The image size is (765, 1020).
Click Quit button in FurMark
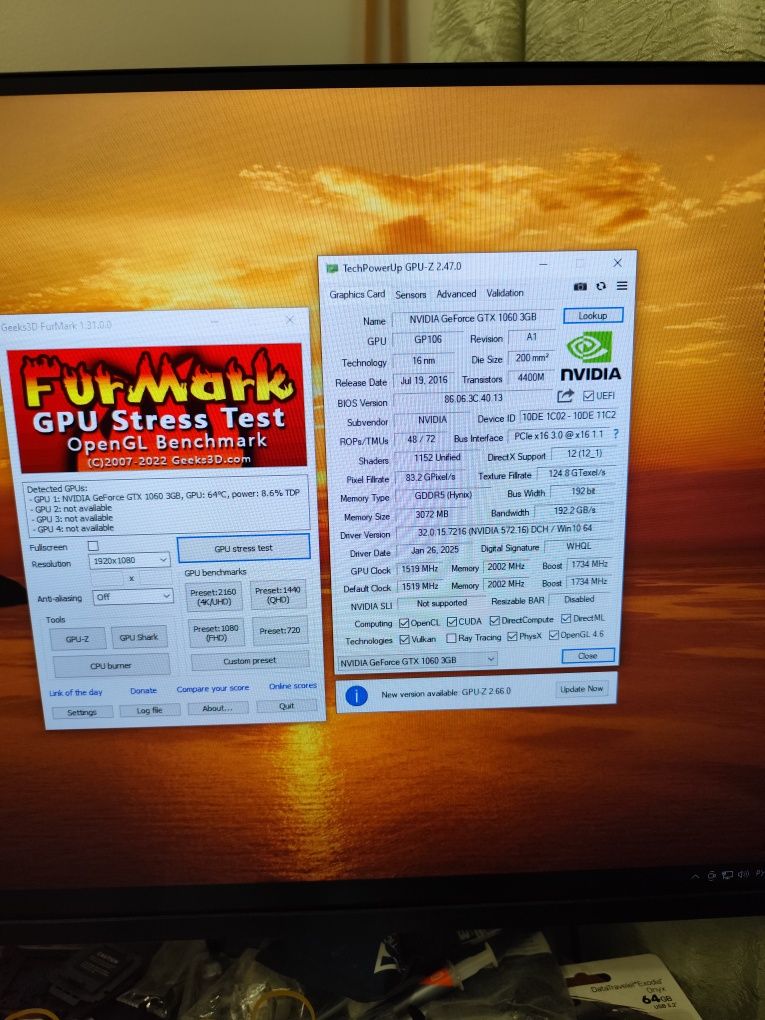point(287,706)
